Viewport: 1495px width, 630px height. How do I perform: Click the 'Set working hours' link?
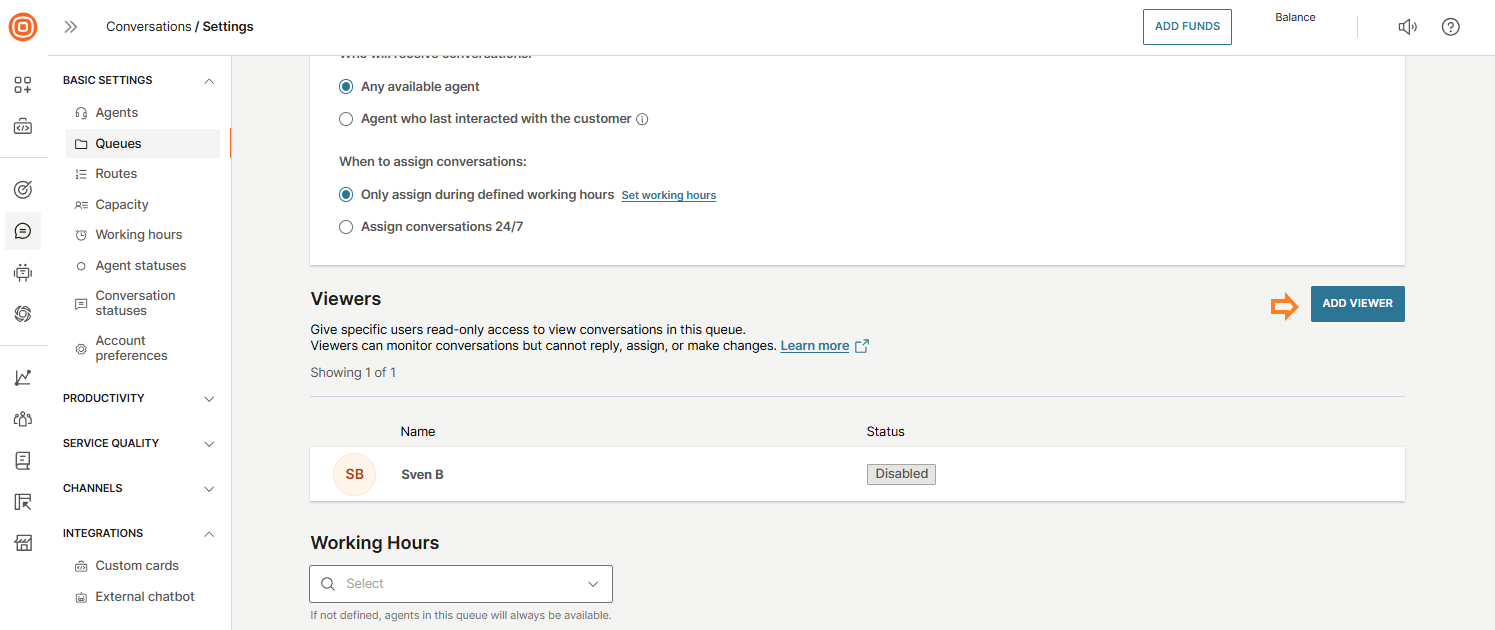pos(668,196)
